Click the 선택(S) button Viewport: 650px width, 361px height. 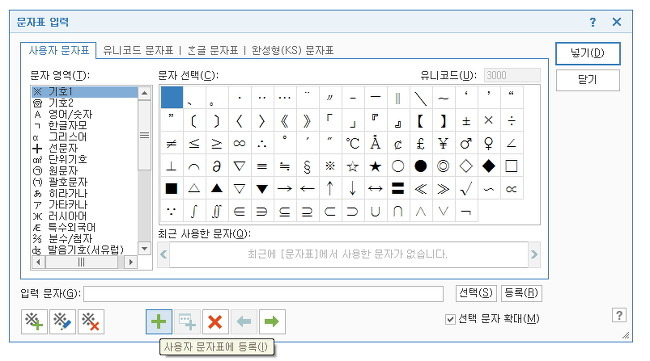pyautogui.click(x=476, y=293)
